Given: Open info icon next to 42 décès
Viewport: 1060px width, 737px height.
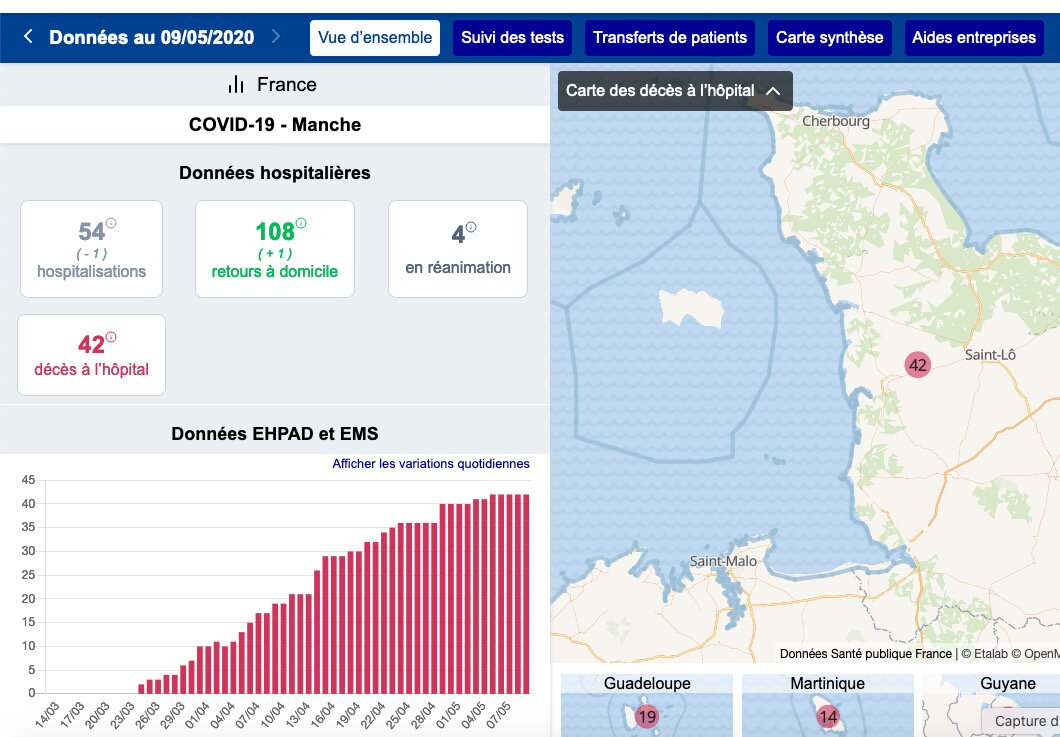Looking at the screenshot, I should pyautogui.click(x=111, y=337).
